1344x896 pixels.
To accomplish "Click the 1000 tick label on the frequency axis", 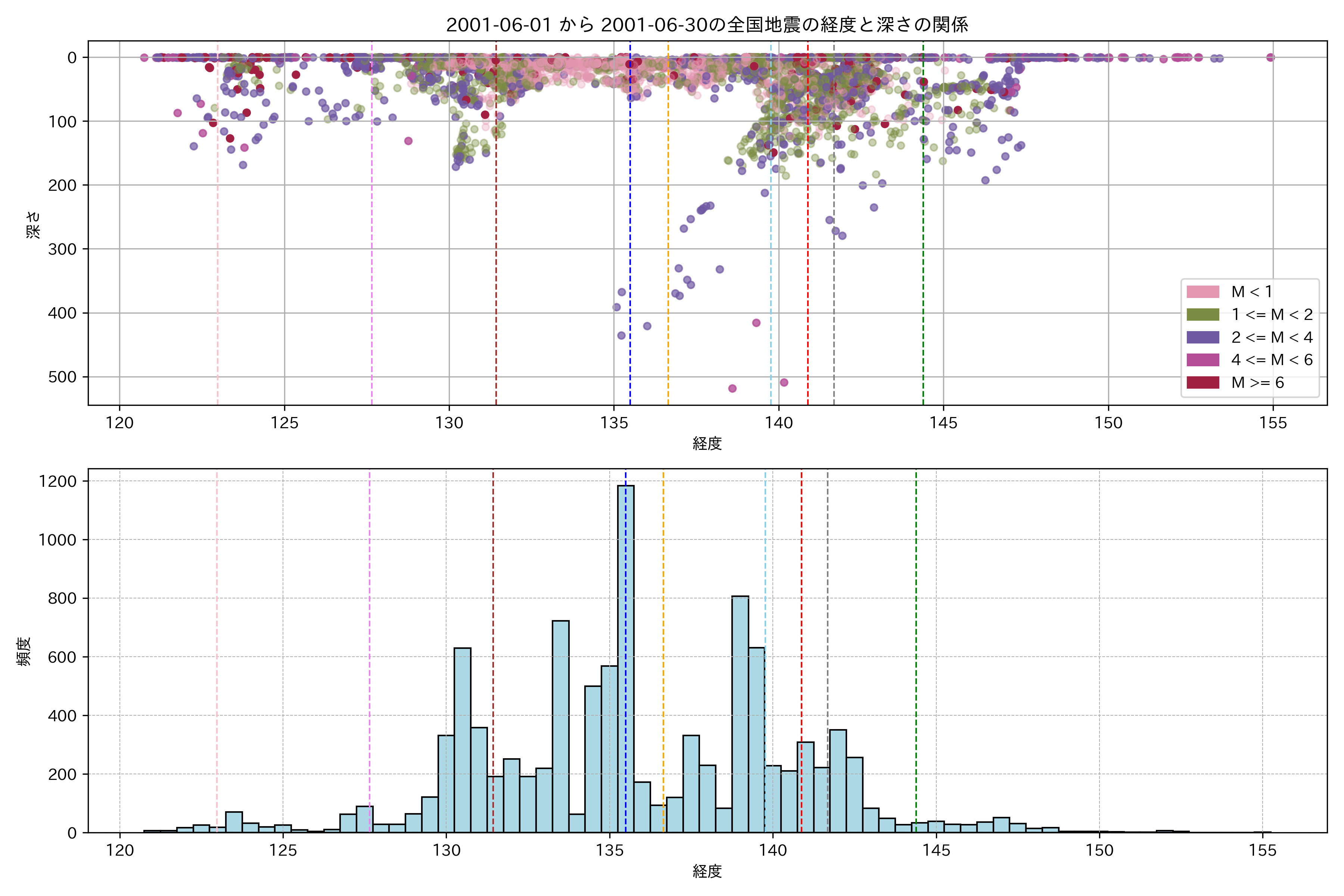I will click(57, 540).
